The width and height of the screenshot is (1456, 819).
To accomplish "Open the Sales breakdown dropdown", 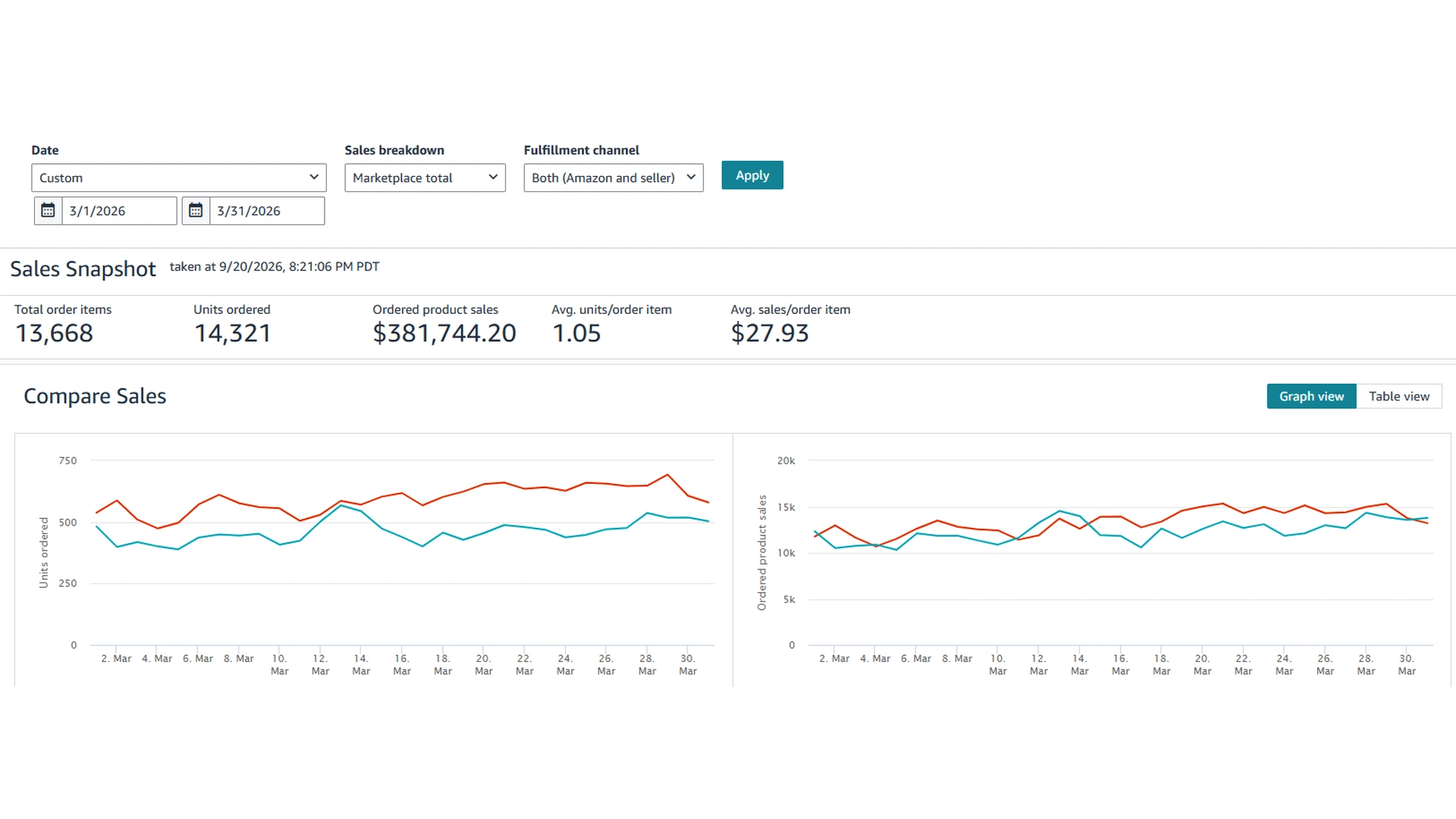I will click(425, 177).
